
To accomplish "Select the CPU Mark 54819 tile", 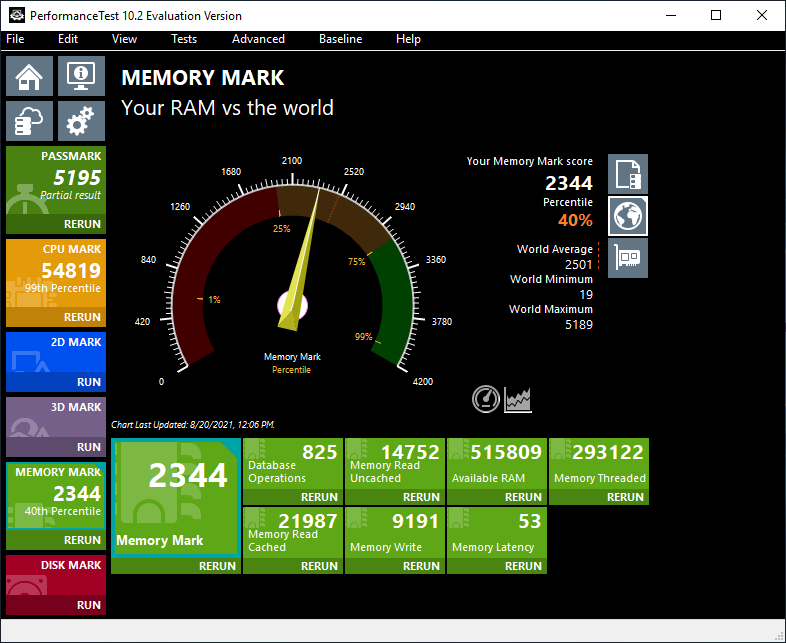I will click(x=56, y=274).
